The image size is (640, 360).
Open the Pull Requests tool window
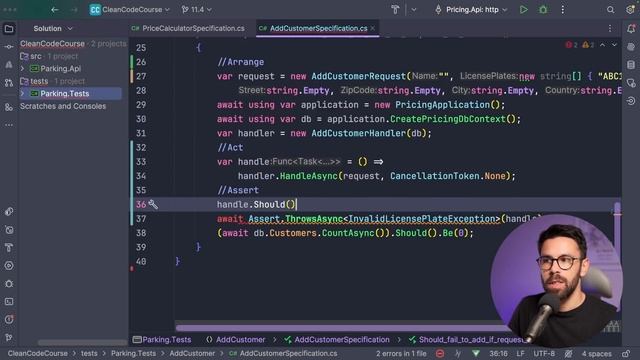pos(9,82)
